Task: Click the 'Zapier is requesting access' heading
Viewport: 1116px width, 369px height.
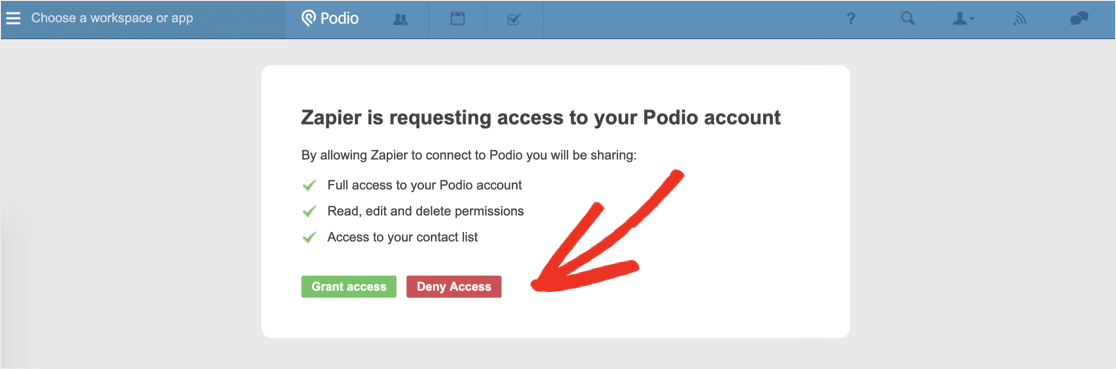Action: 541,118
